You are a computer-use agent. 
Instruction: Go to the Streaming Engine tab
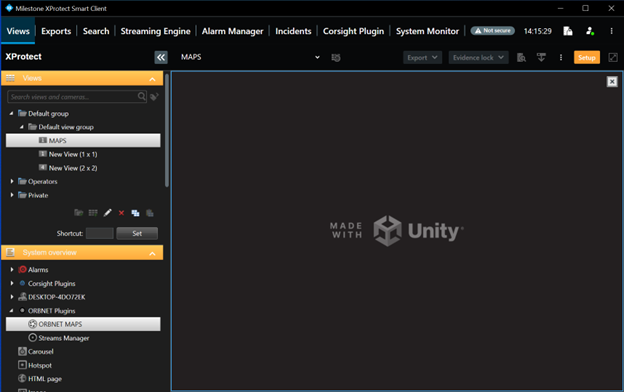155,31
